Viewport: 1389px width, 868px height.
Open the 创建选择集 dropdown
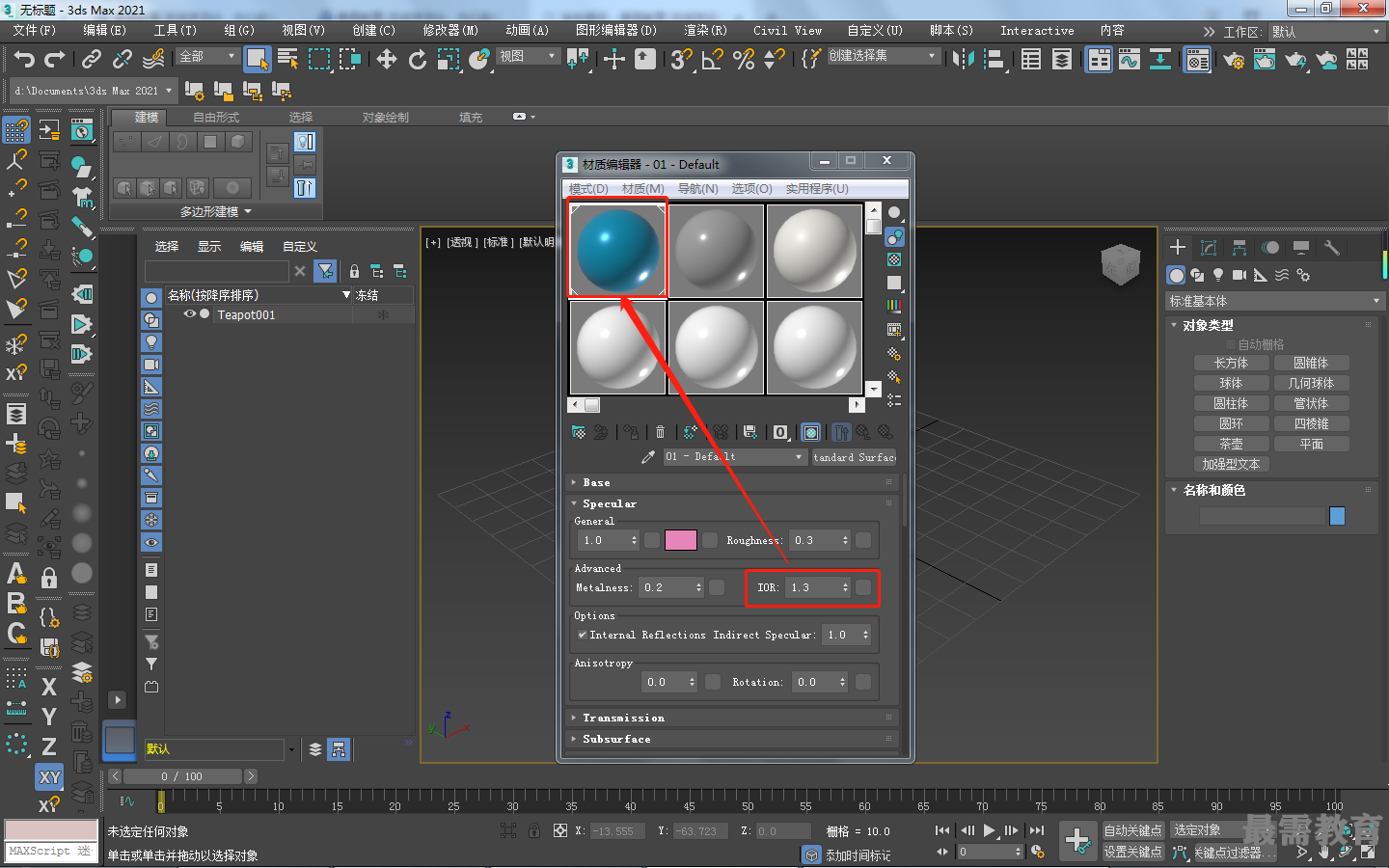884,56
